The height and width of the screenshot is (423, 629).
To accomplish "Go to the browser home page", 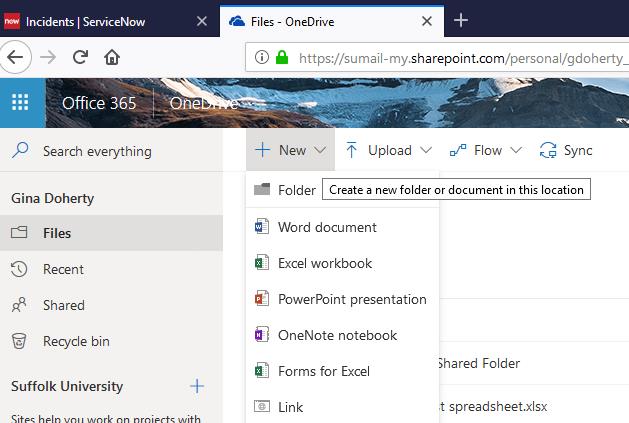I will point(112,57).
